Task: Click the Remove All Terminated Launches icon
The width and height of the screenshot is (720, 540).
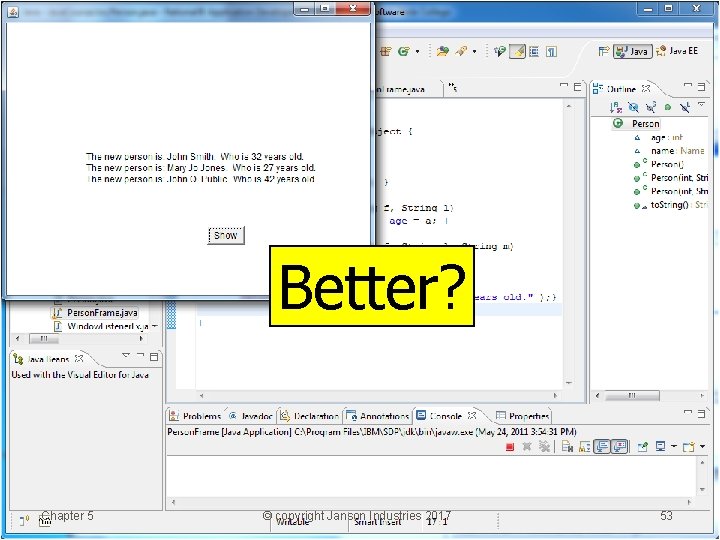Action: coord(544,446)
